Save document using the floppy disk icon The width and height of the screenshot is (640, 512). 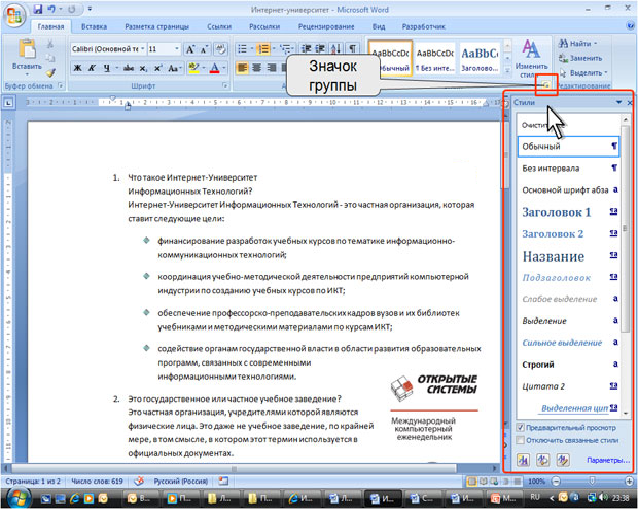(x=38, y=9)
